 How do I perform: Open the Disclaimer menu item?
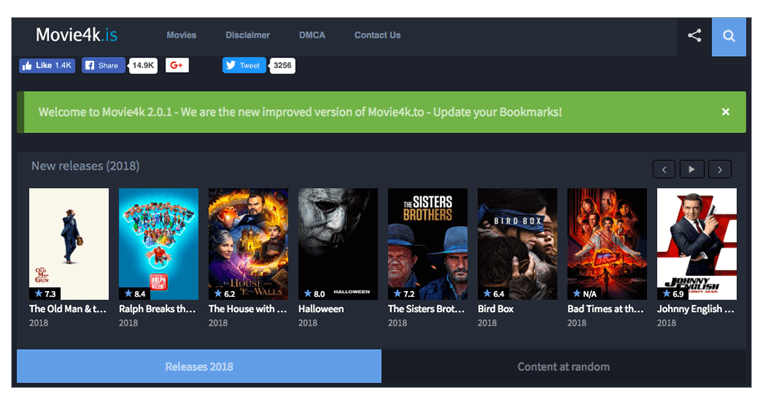pyautogui.click(x=247, y=35)
